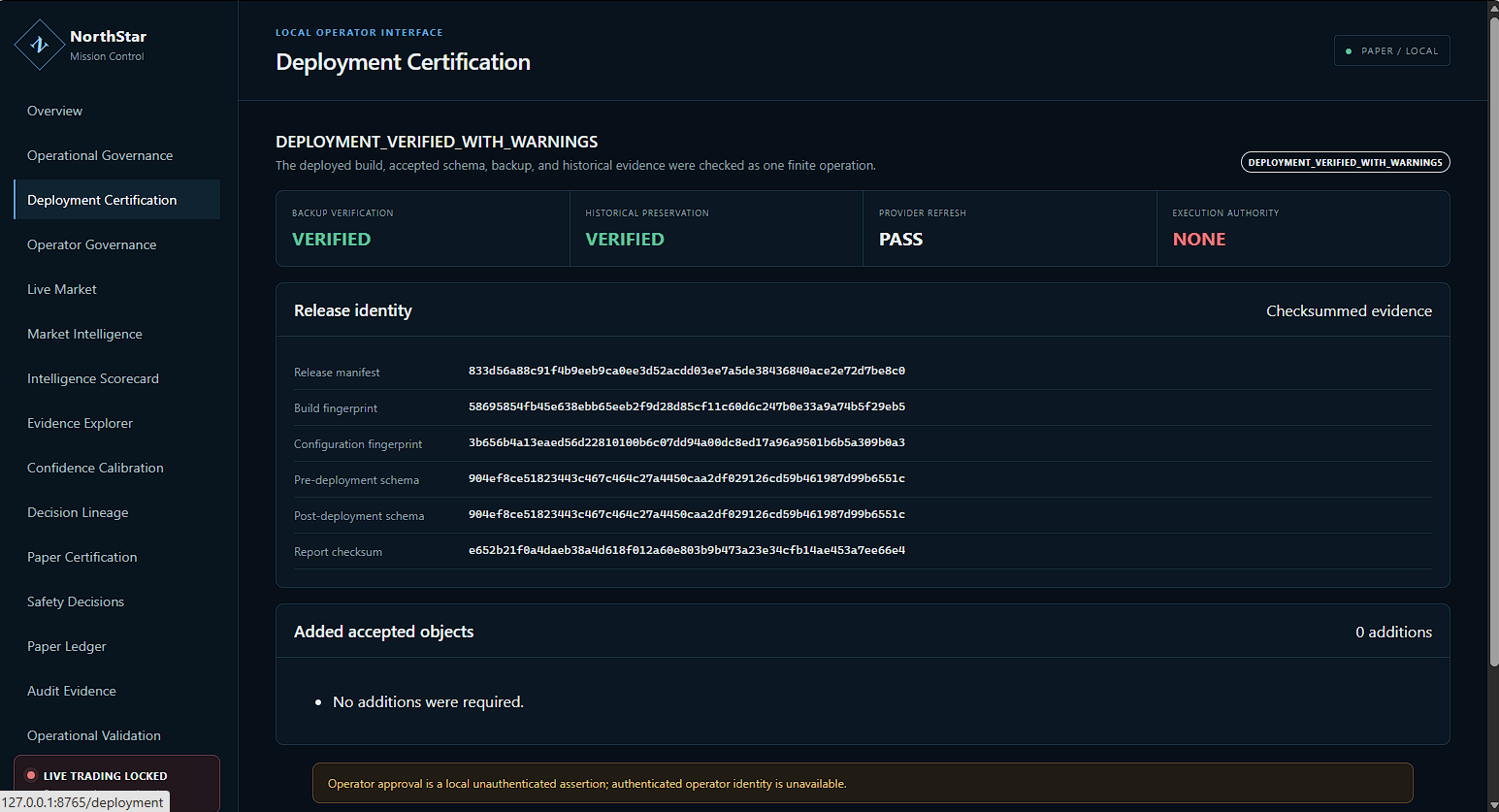Viewport: 1499px width, 812px height.
Task: Click the PAPER / LOCAL mode badge
Action: [x=1391, y=51]
